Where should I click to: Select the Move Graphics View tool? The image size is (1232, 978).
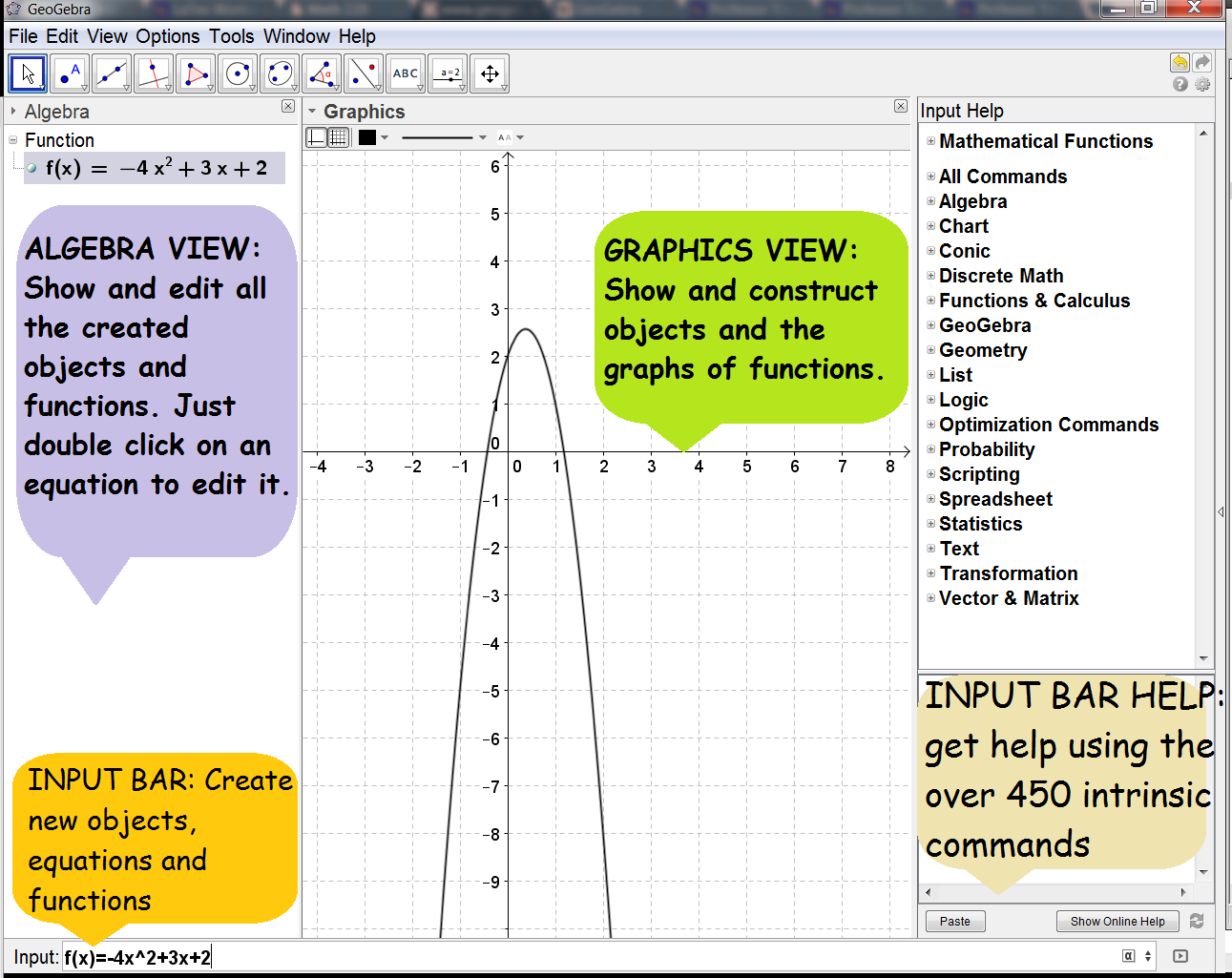click(x=490, y=73)
